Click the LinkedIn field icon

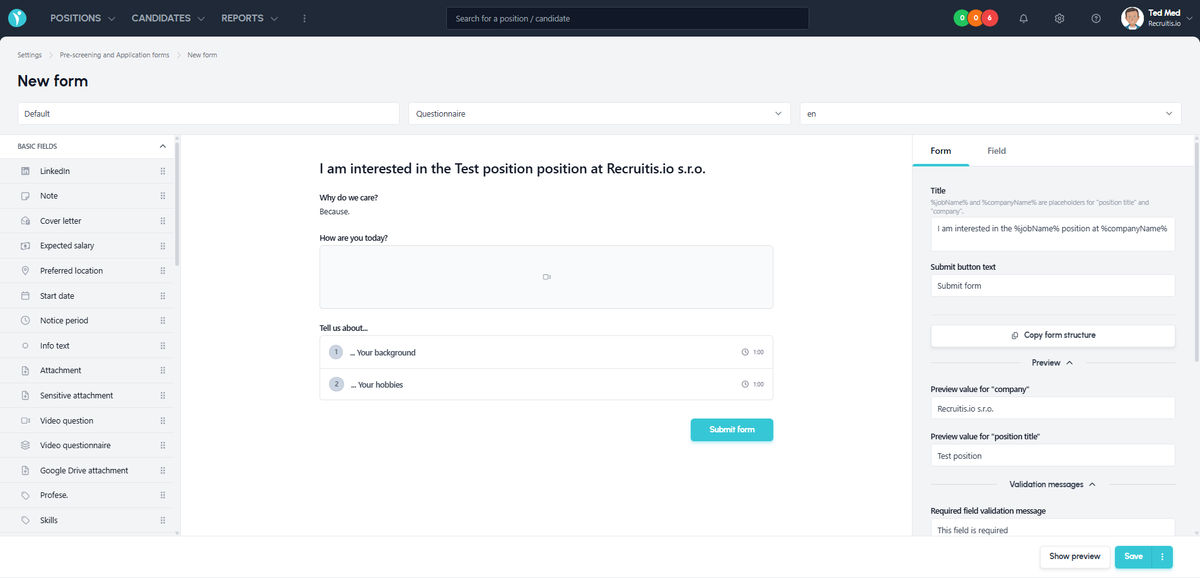pos(25,171)
